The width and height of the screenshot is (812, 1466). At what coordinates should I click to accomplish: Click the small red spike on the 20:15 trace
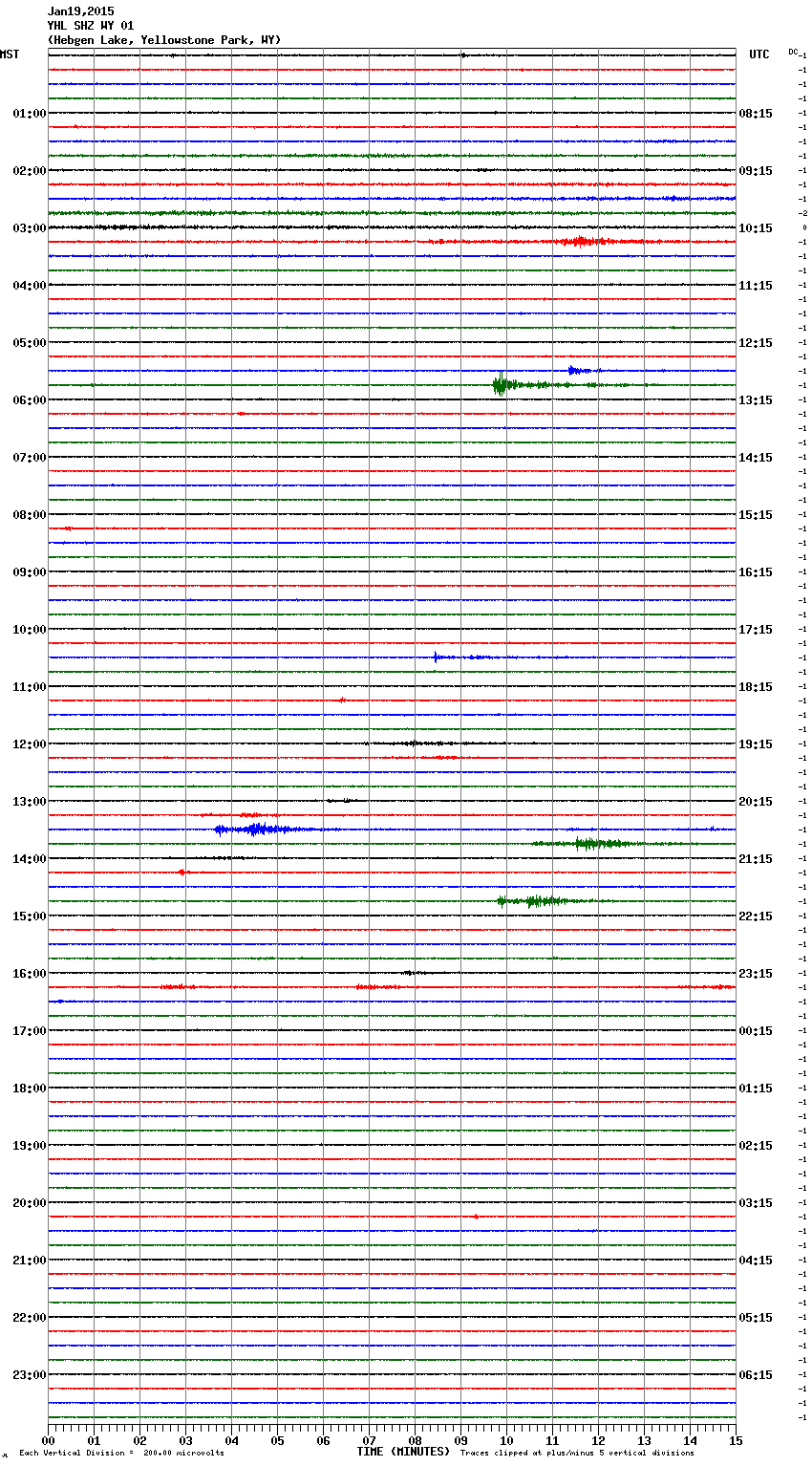coord(476,1217)
